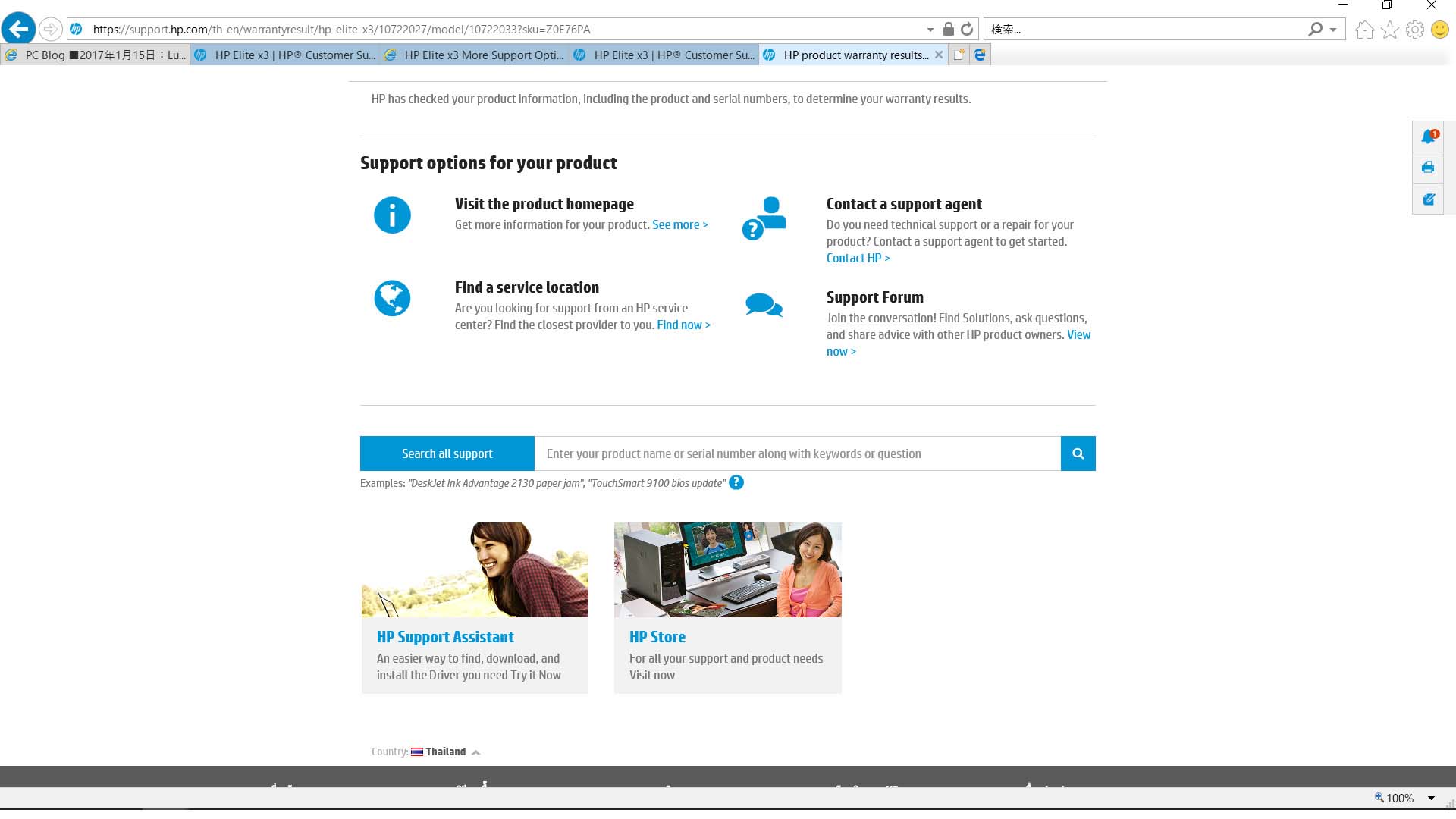This screenshot has height=819, width=1456.
Task: Click the Support Forum heading
Action: 875,297
